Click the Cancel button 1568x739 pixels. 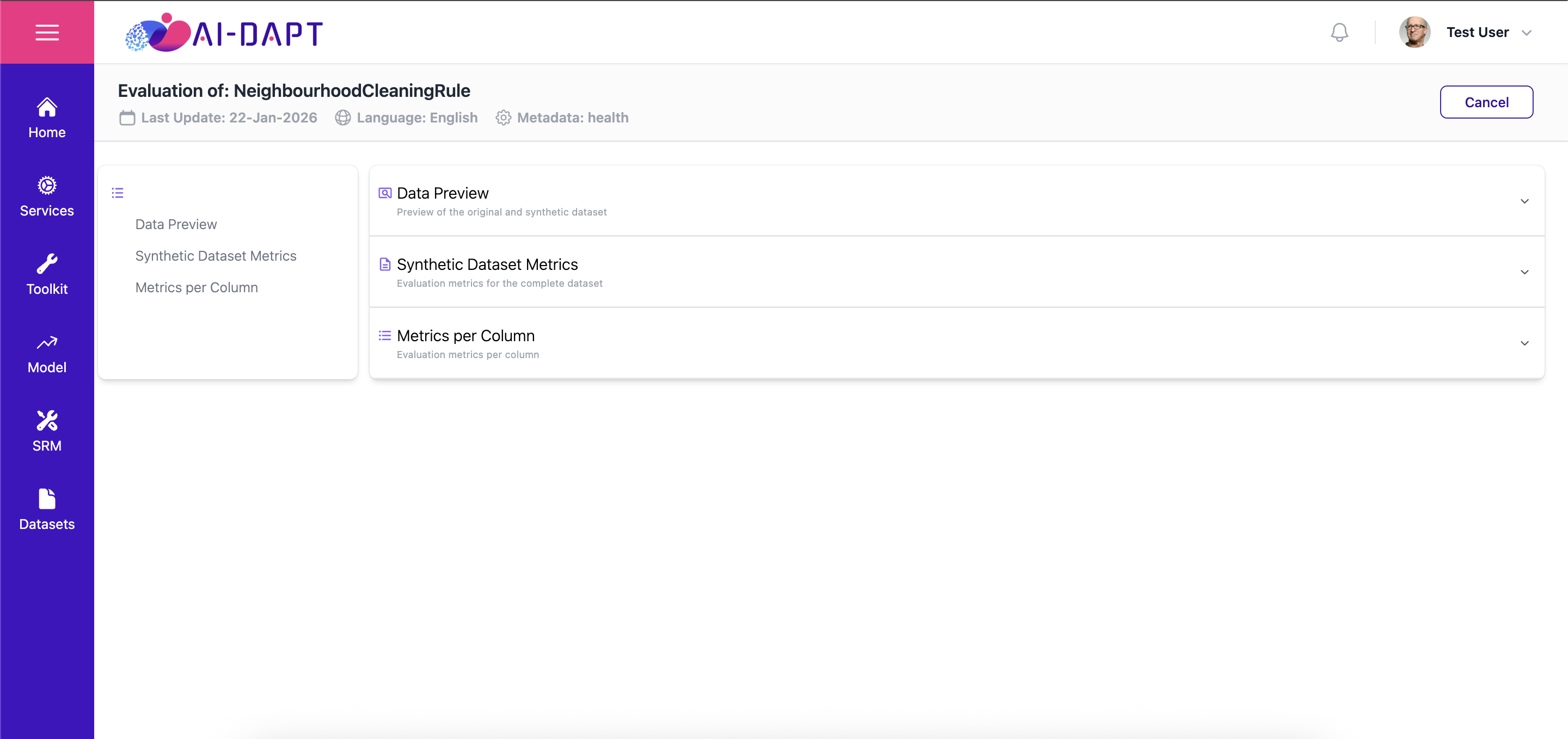(1486, 102)
